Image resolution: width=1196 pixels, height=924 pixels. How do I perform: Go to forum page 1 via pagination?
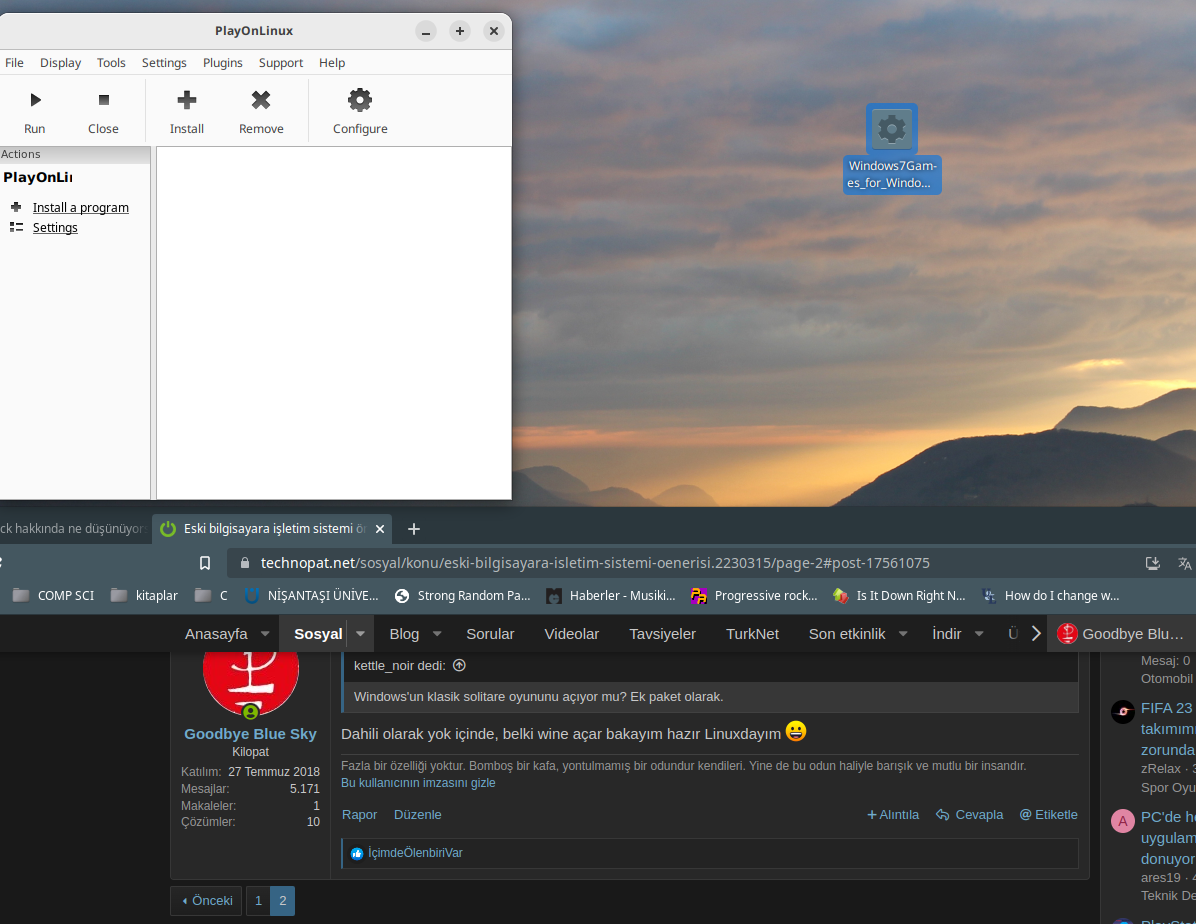(x=258, y=900)
